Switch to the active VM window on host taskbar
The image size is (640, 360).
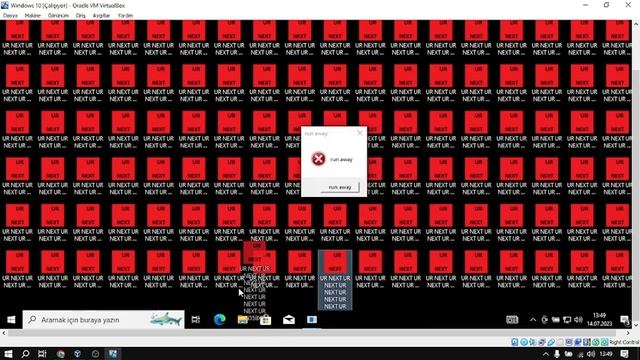click(x=113, y=354)
